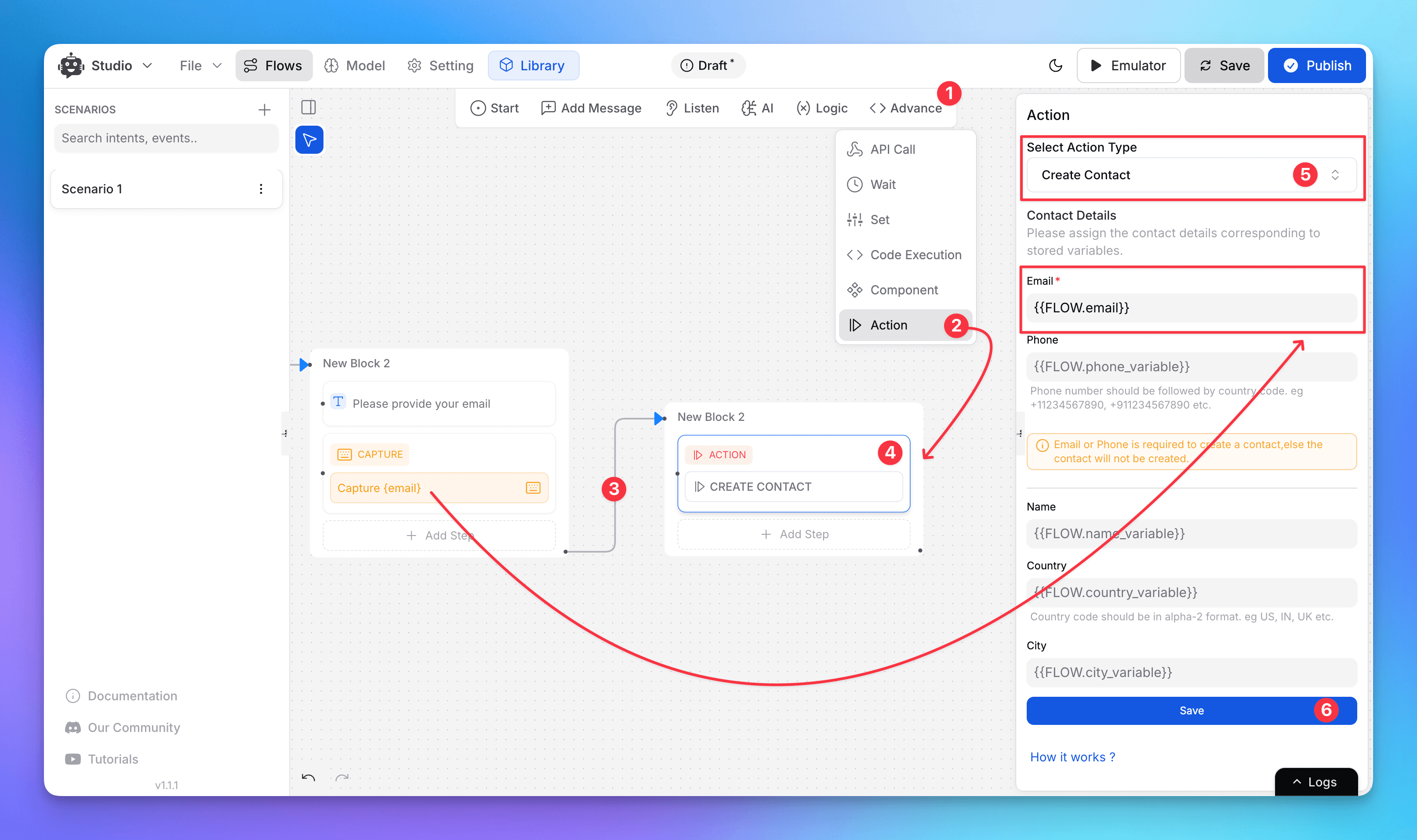The image size is (1417, 840).
Task: Open Our Community Discord link
Action: click(x=123, y=728)
